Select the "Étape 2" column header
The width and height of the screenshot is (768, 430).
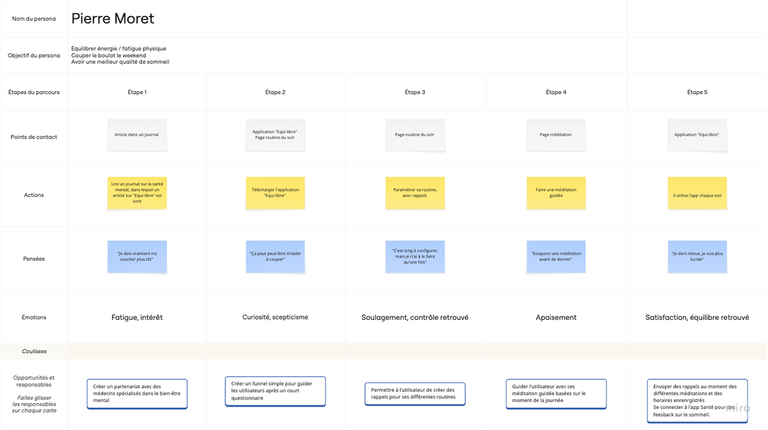[x=275, y=92]
